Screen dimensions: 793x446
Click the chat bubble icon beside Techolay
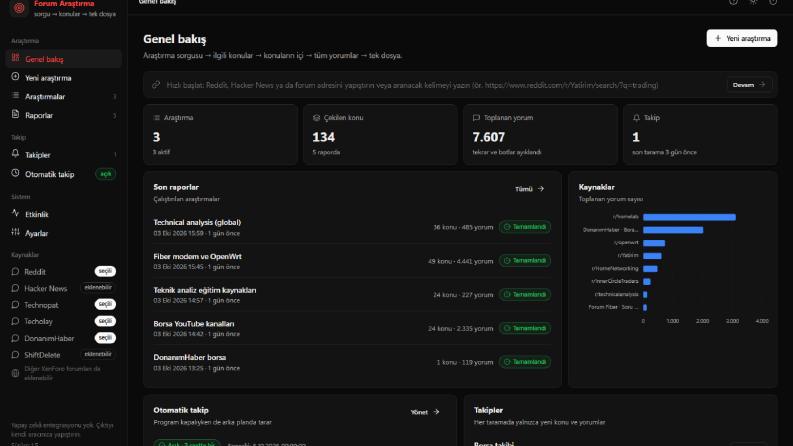[x=15, y=321]
